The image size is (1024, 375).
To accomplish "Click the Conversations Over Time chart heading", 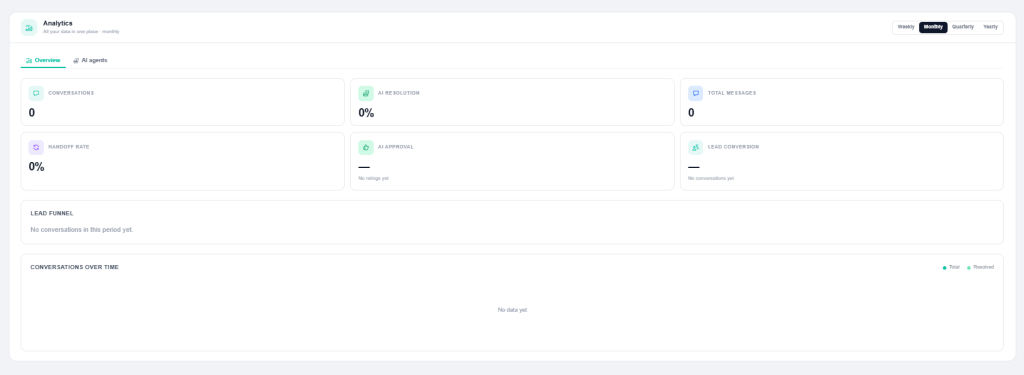I will pos(74,267).
